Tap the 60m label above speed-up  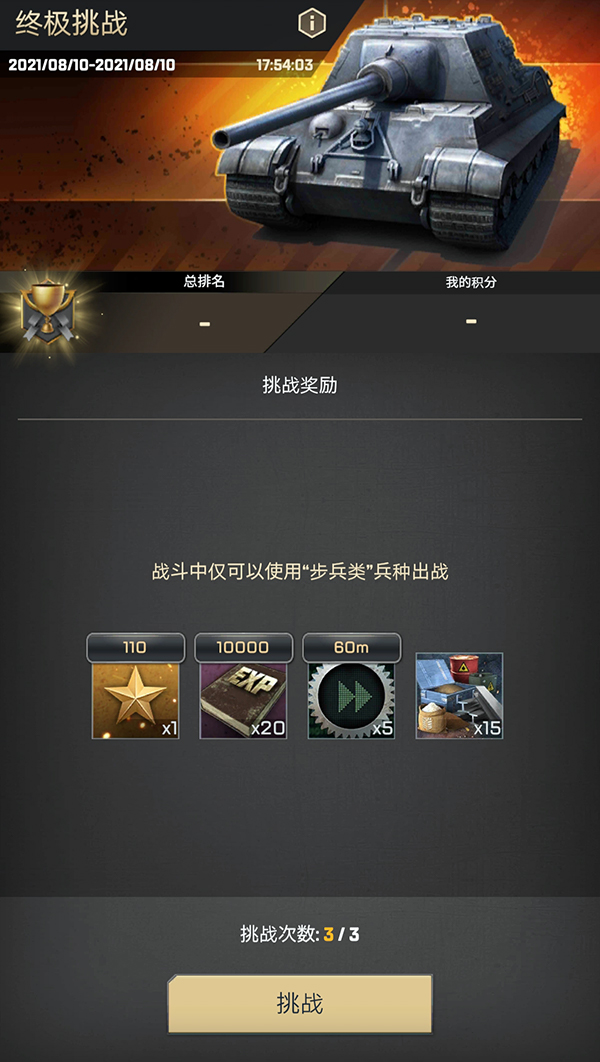(x=351, y=647)
